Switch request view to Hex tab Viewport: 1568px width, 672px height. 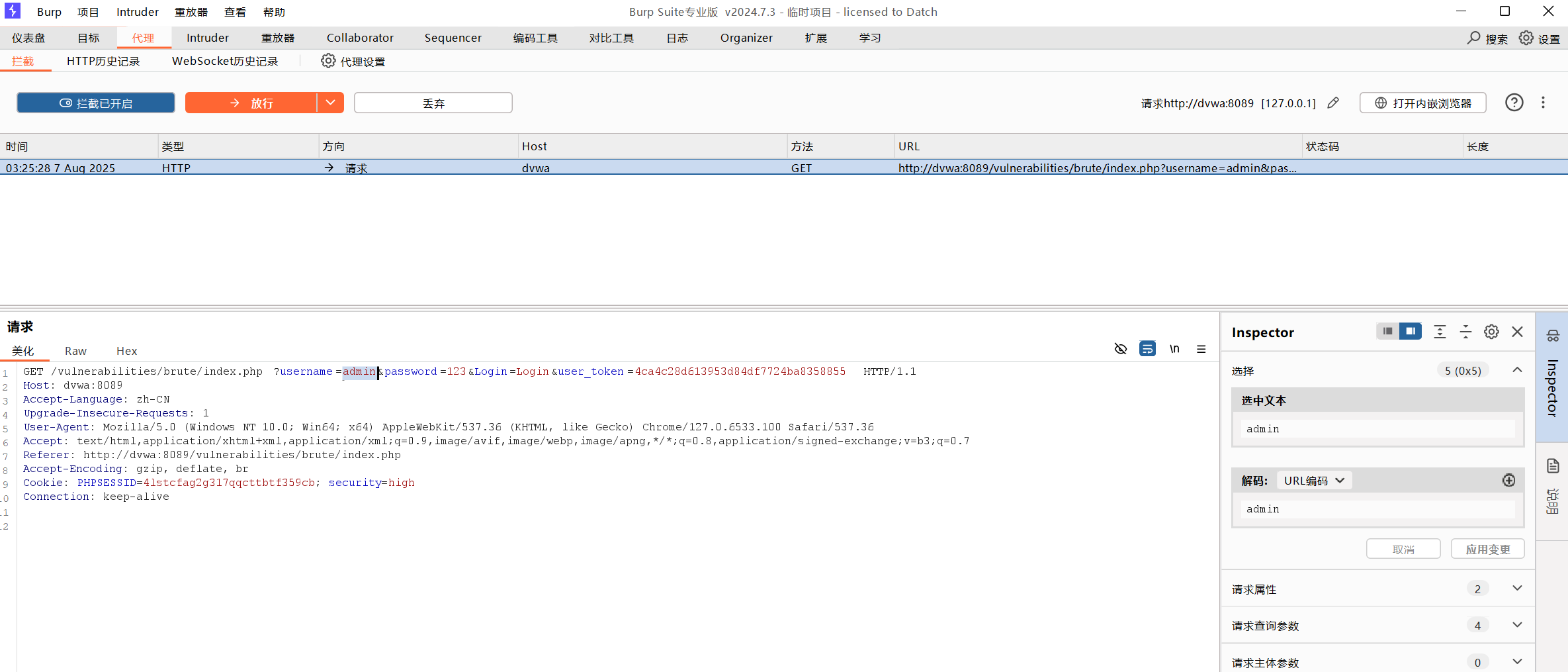click(126, 351)
